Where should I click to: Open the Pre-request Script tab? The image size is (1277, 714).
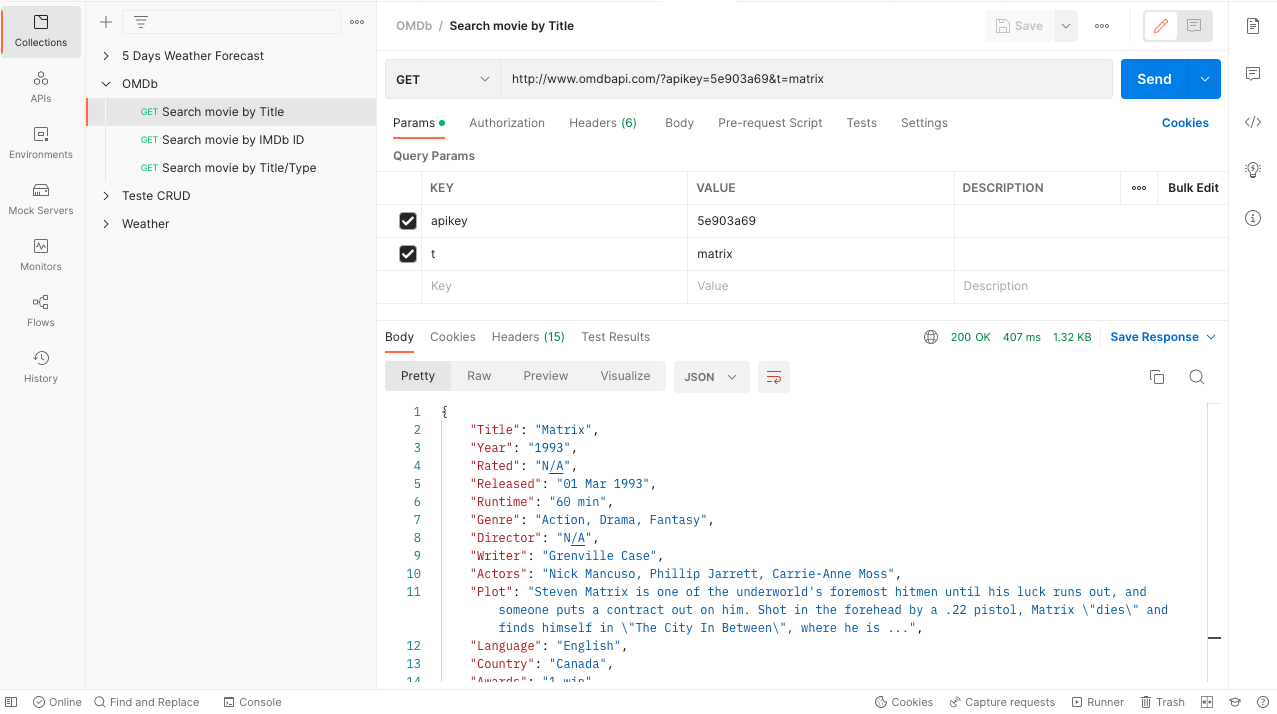coord(770,123)
